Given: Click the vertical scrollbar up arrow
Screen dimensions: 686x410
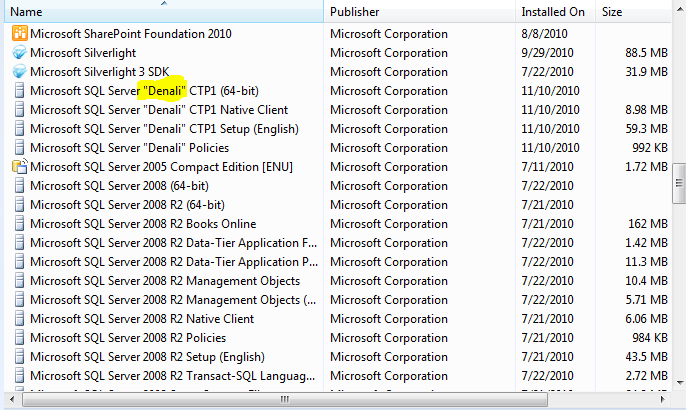Looking at the screenshot, I should pyautogui.click(x=679, y=9).
